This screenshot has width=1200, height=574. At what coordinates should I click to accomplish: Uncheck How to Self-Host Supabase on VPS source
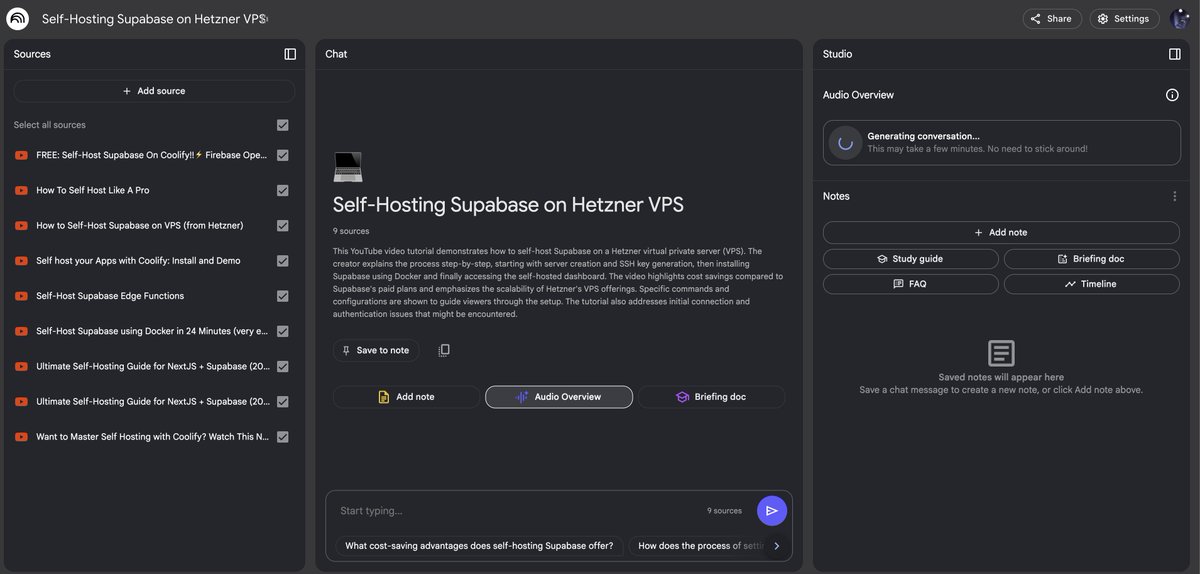pyautogui.click(x=283, y=226)
